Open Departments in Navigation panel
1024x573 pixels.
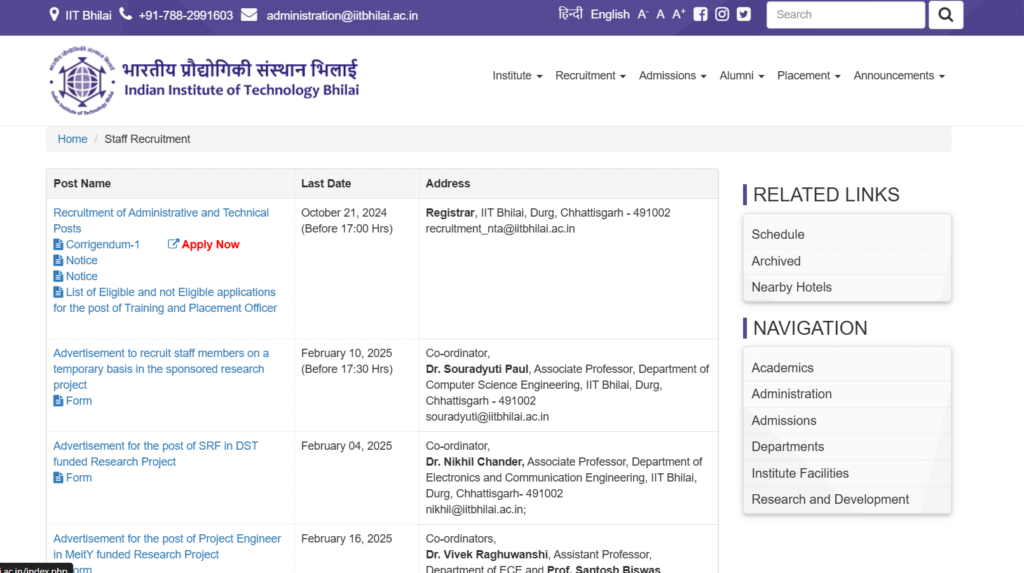pyautogui.click(x=846, y=447)
